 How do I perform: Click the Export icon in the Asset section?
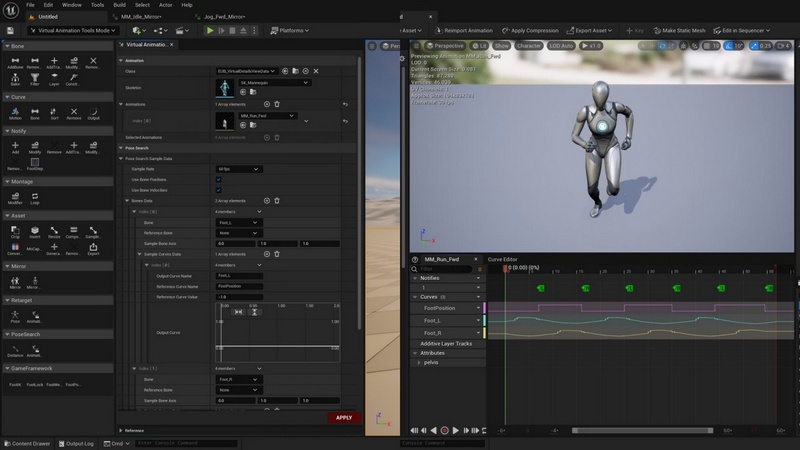[93, 247]
